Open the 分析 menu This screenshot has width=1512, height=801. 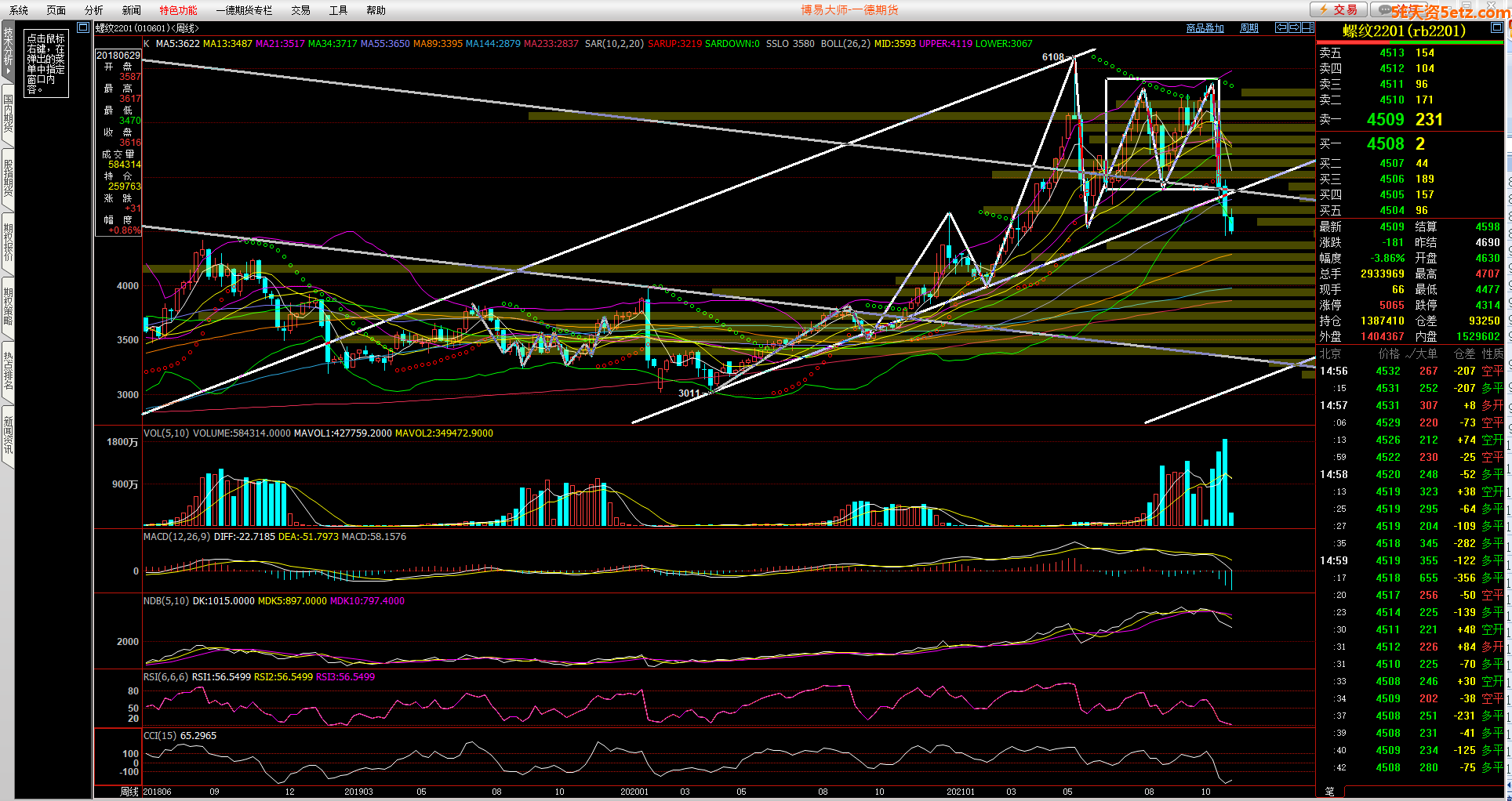(94, 10)
